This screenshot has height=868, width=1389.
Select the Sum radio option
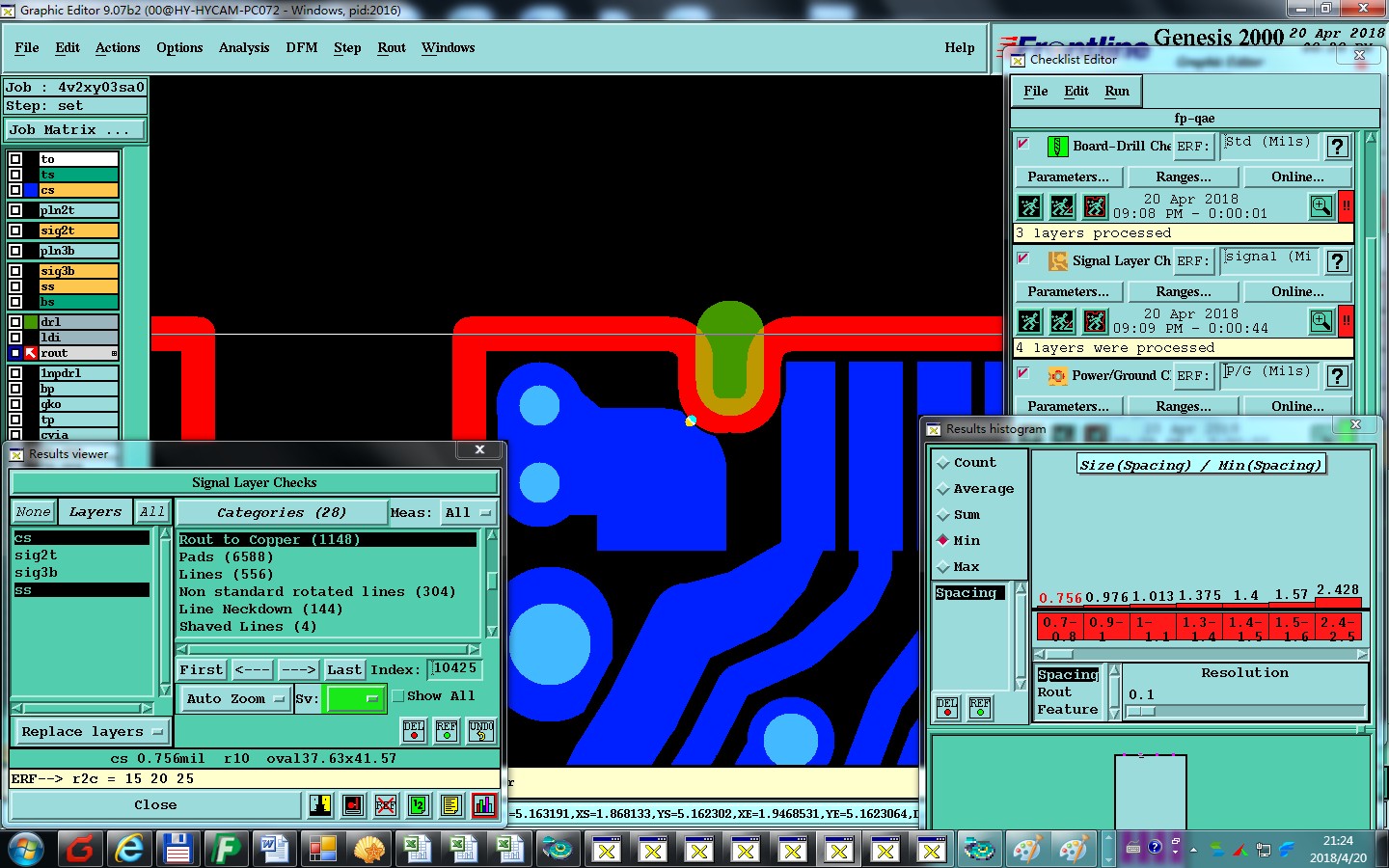943,515
